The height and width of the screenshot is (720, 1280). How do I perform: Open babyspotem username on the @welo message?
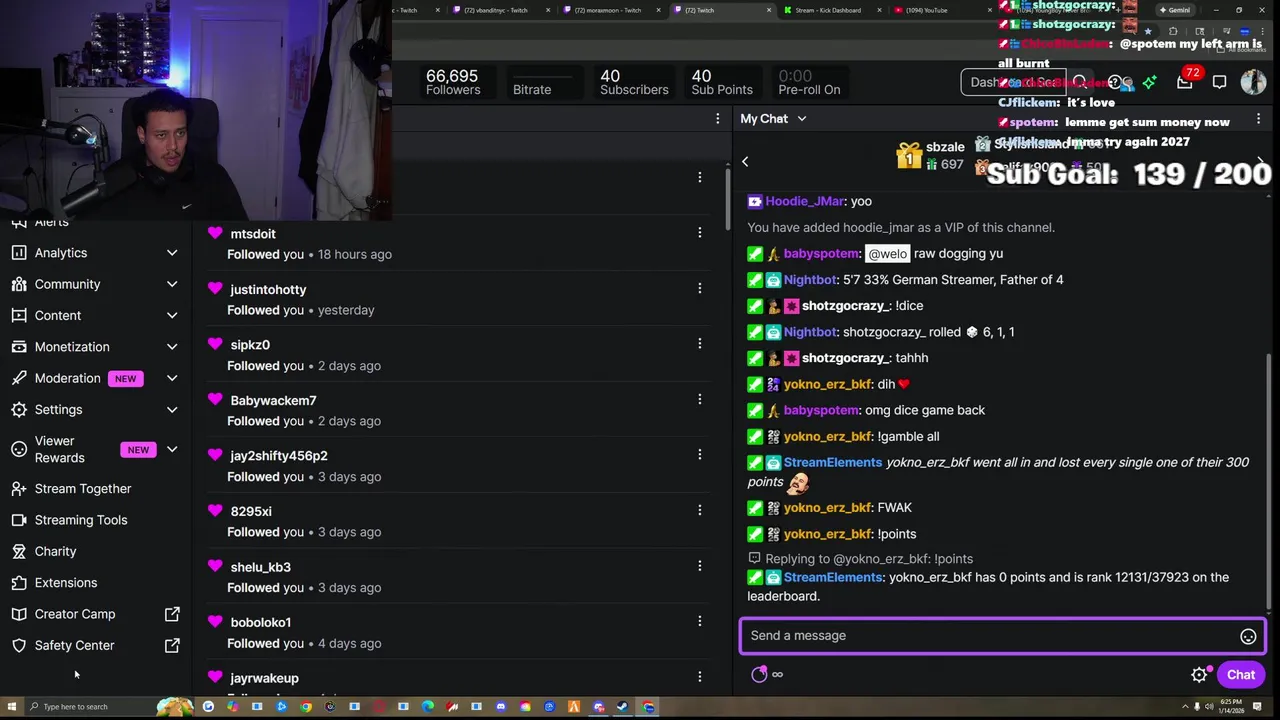point(821,254)
